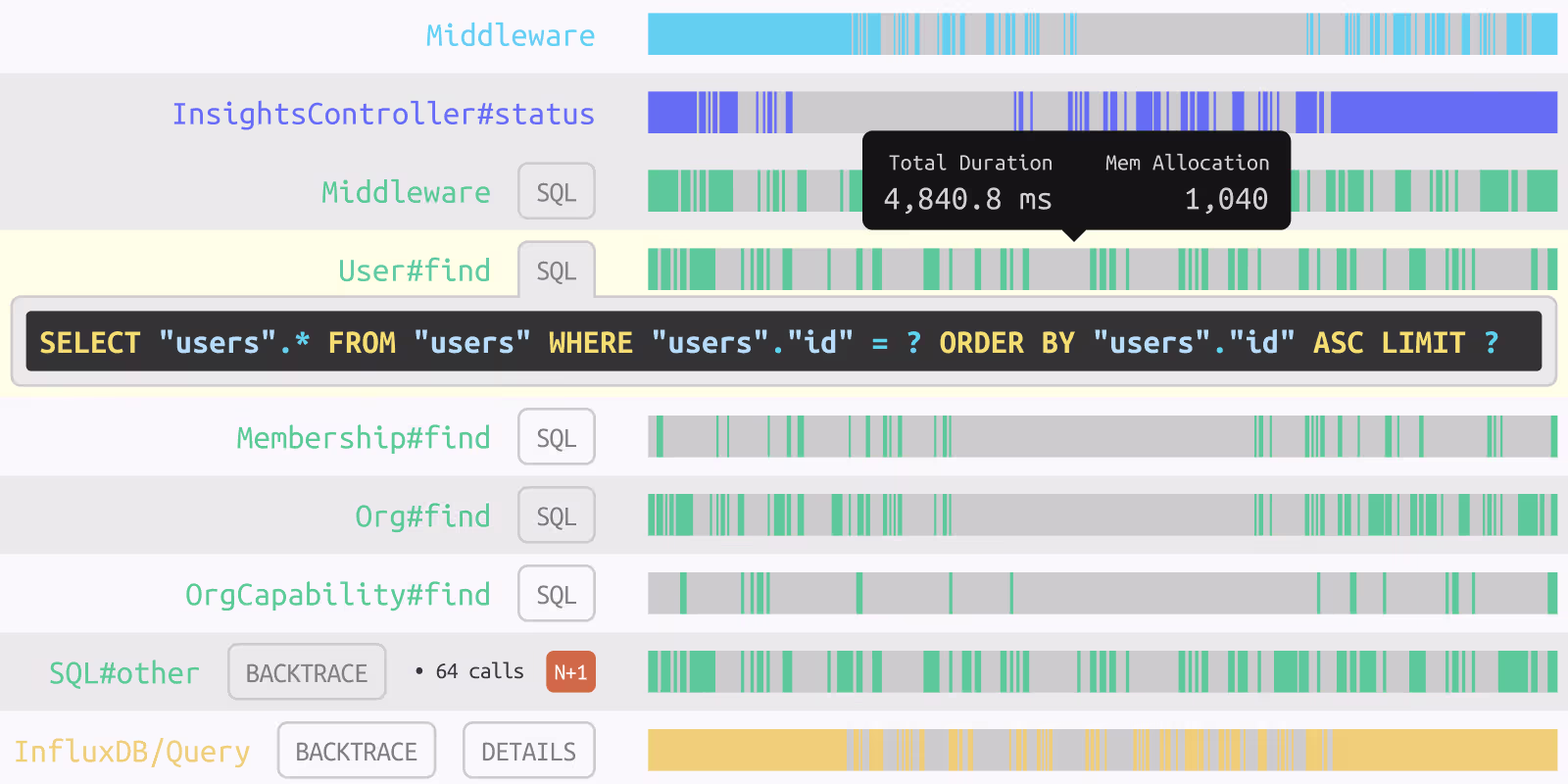
Task: View InfluxDB/Query details
Action: [x=528, y=751]
